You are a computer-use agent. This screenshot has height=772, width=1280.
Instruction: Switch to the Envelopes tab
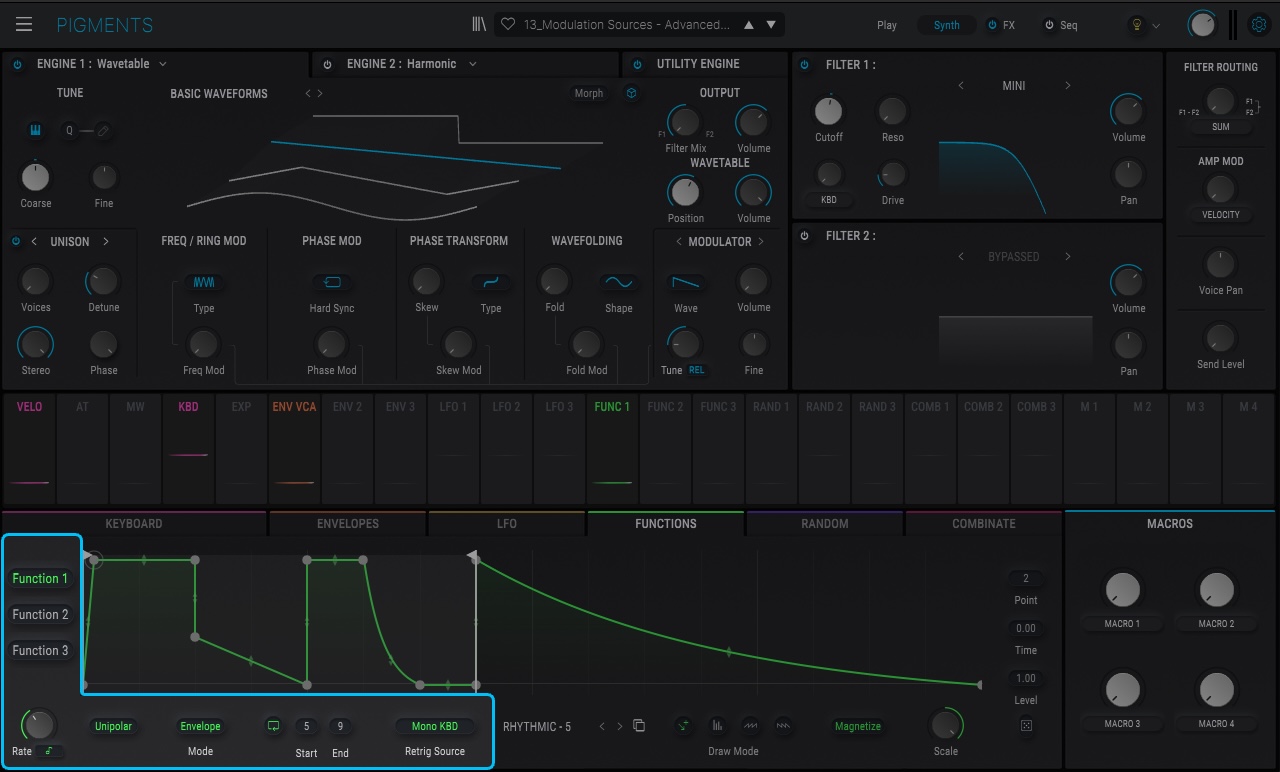point(348,523)
